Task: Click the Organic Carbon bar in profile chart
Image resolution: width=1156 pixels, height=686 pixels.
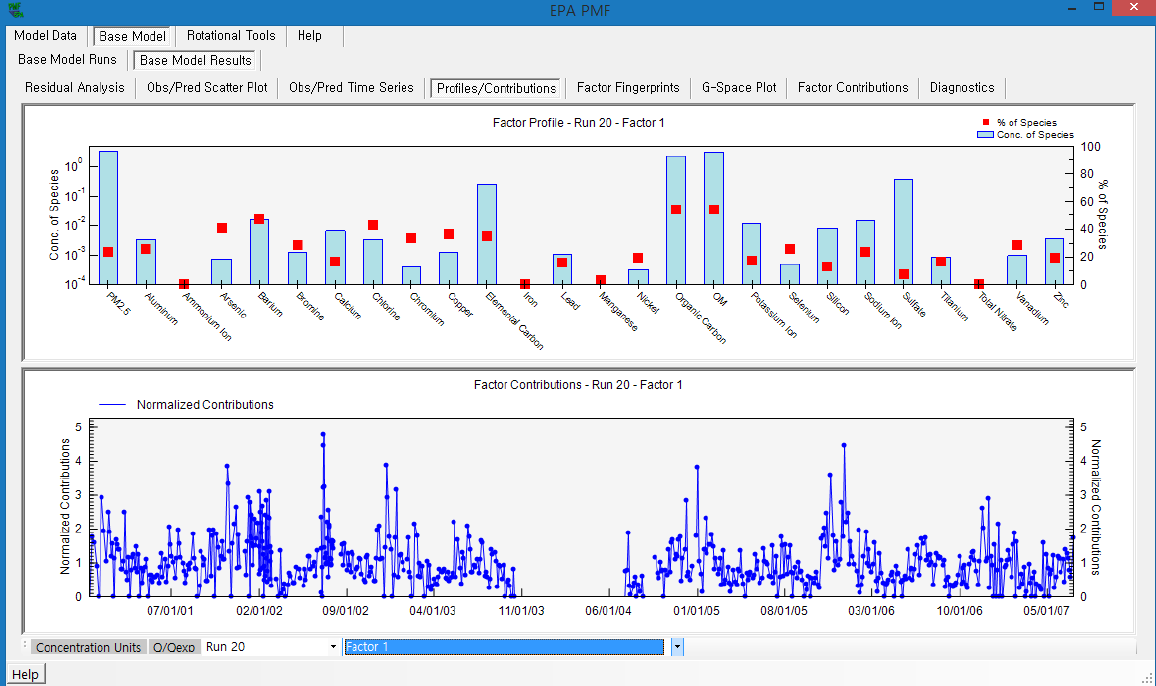Action: [x=676, y=220]
